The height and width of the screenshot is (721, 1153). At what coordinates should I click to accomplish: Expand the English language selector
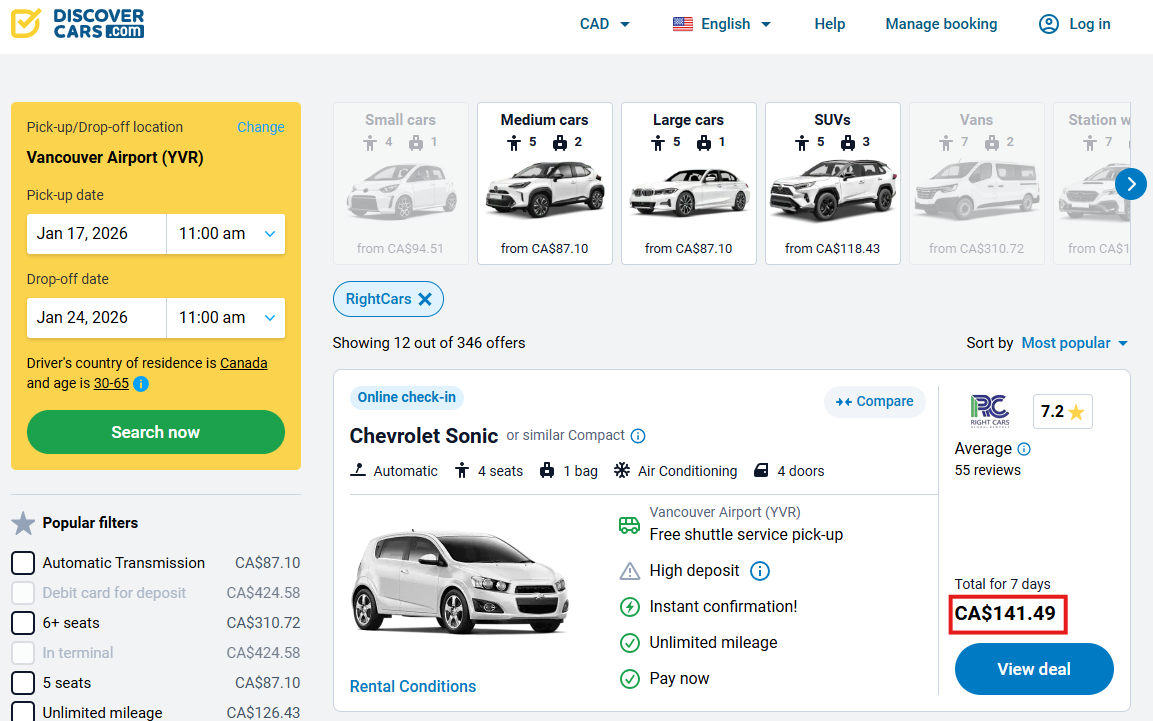722,24
